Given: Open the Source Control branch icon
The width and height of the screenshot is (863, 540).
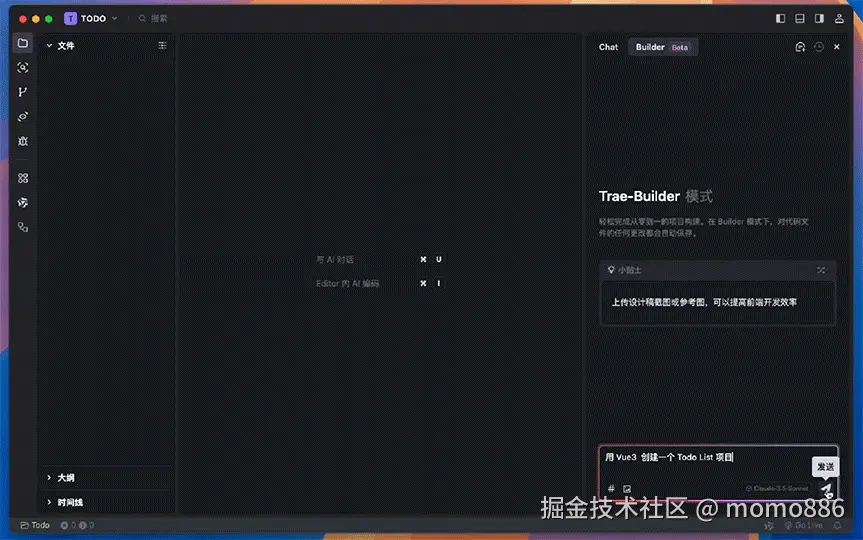Looking at the screenshot, I should (x=23, y=92).
